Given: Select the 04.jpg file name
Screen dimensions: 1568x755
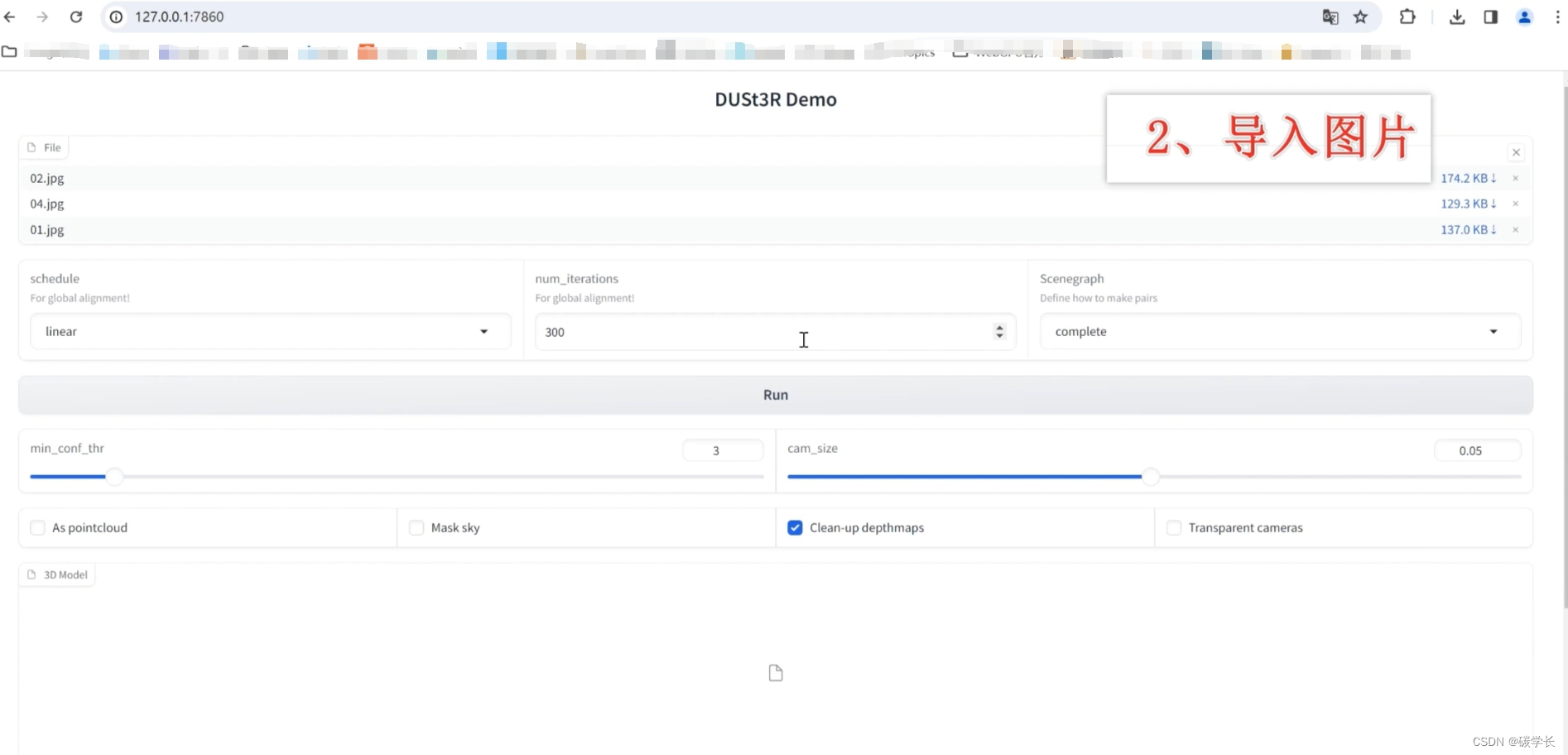Looking at the screenshot, I should click(47, 204).
